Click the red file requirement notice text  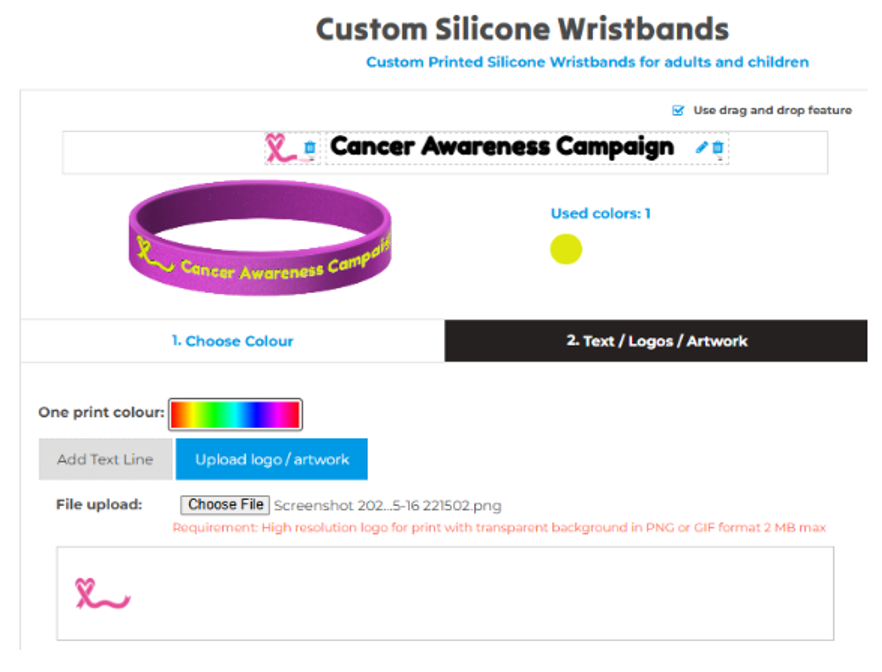(499, 527)
